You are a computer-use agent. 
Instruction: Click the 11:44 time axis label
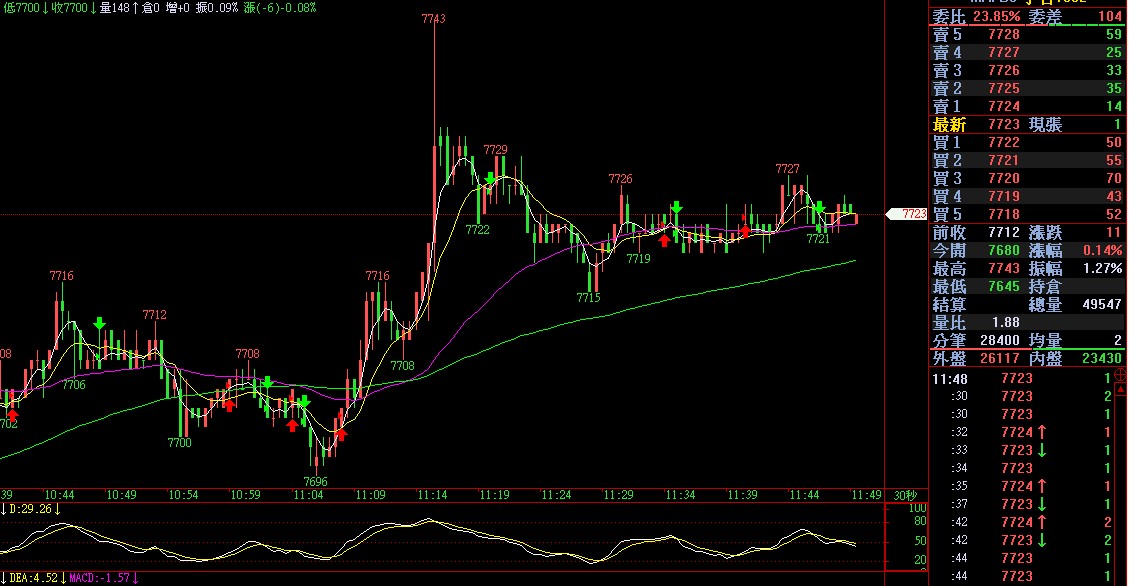pos(804,495)
